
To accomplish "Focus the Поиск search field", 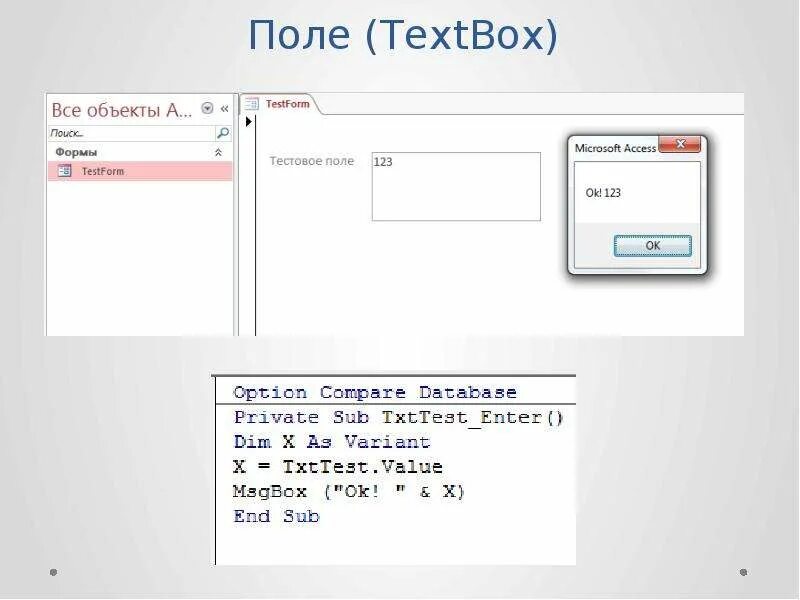I will coord(132,133).
